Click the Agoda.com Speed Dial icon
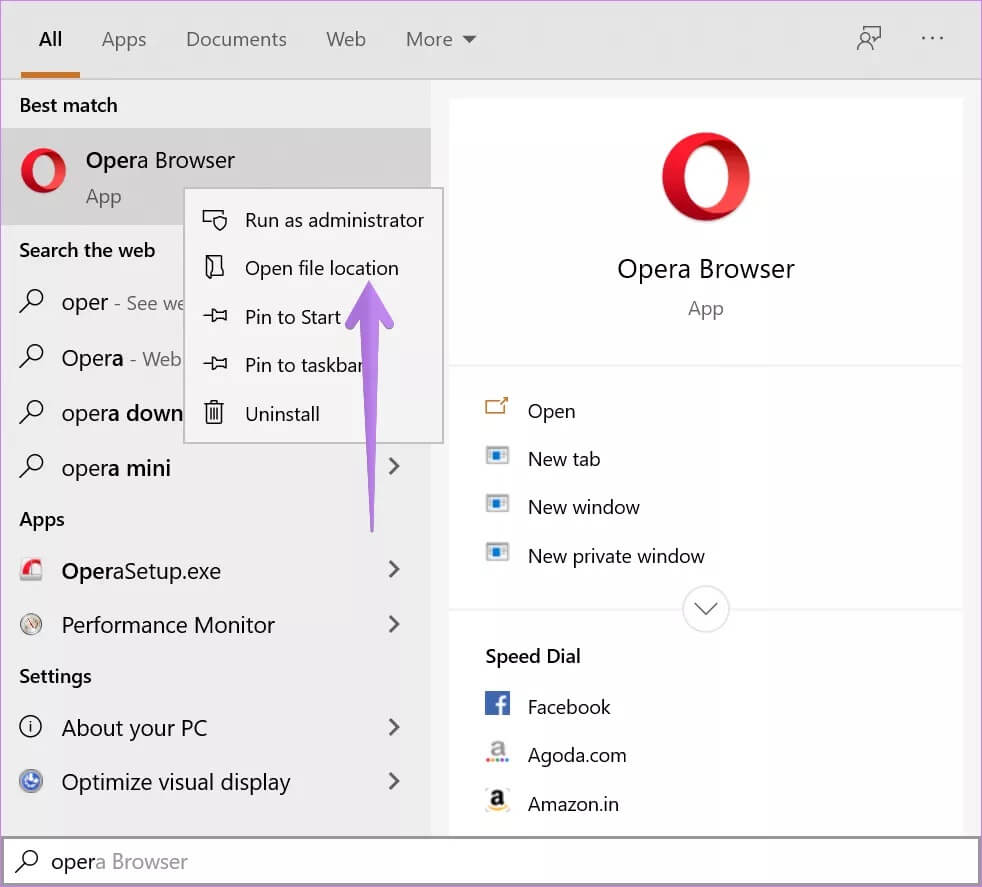Image resolution: width=982 pixels, height=887 pixels. pos(497,752)
